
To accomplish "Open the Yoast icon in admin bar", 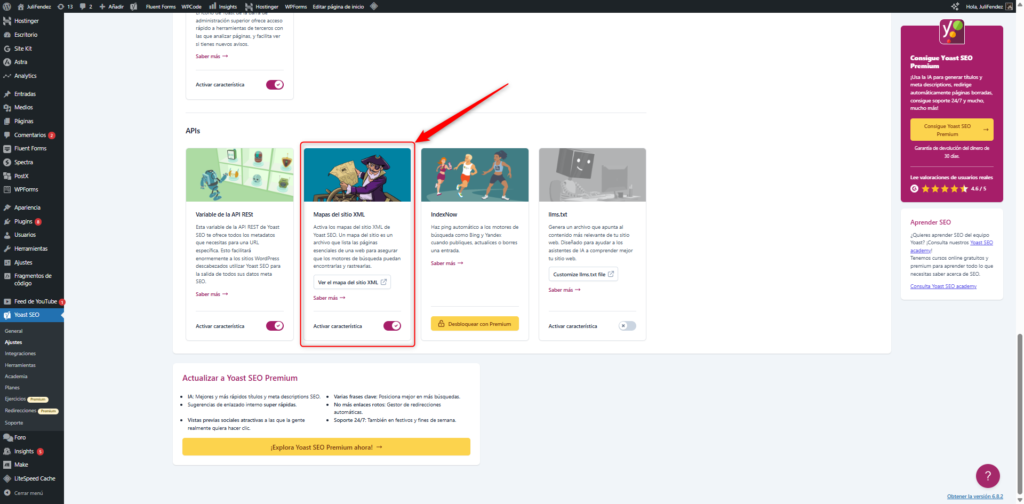I will pyautogui.click(x=134, y=6).
